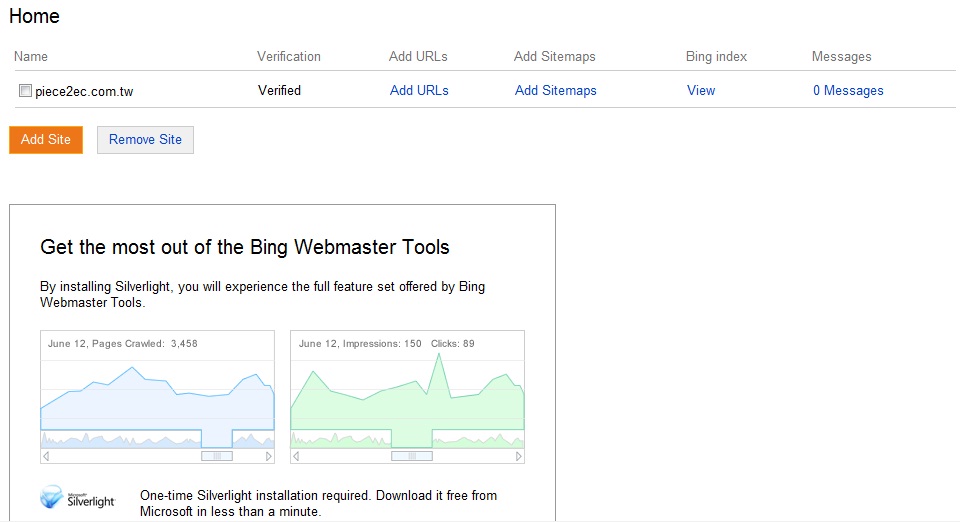Click the 'June 12, Impressions: 150' label

(x=360, y=343)
